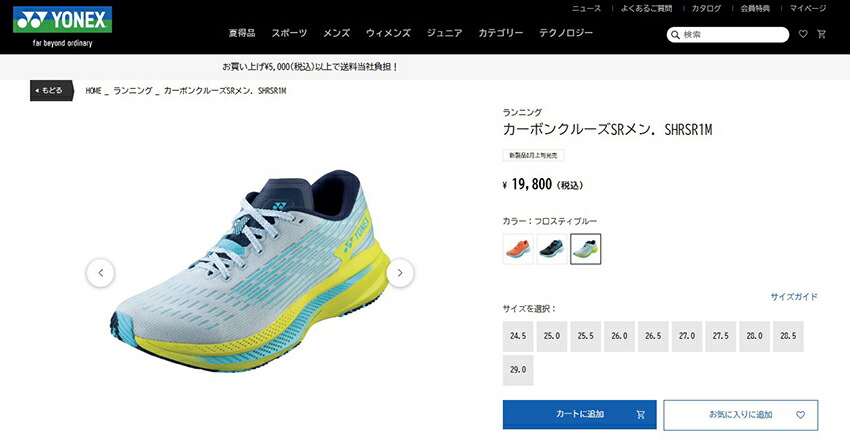This screenshot has height=445, width=850.
Task: Show the previous product image arrow
Action: [100, 273]
